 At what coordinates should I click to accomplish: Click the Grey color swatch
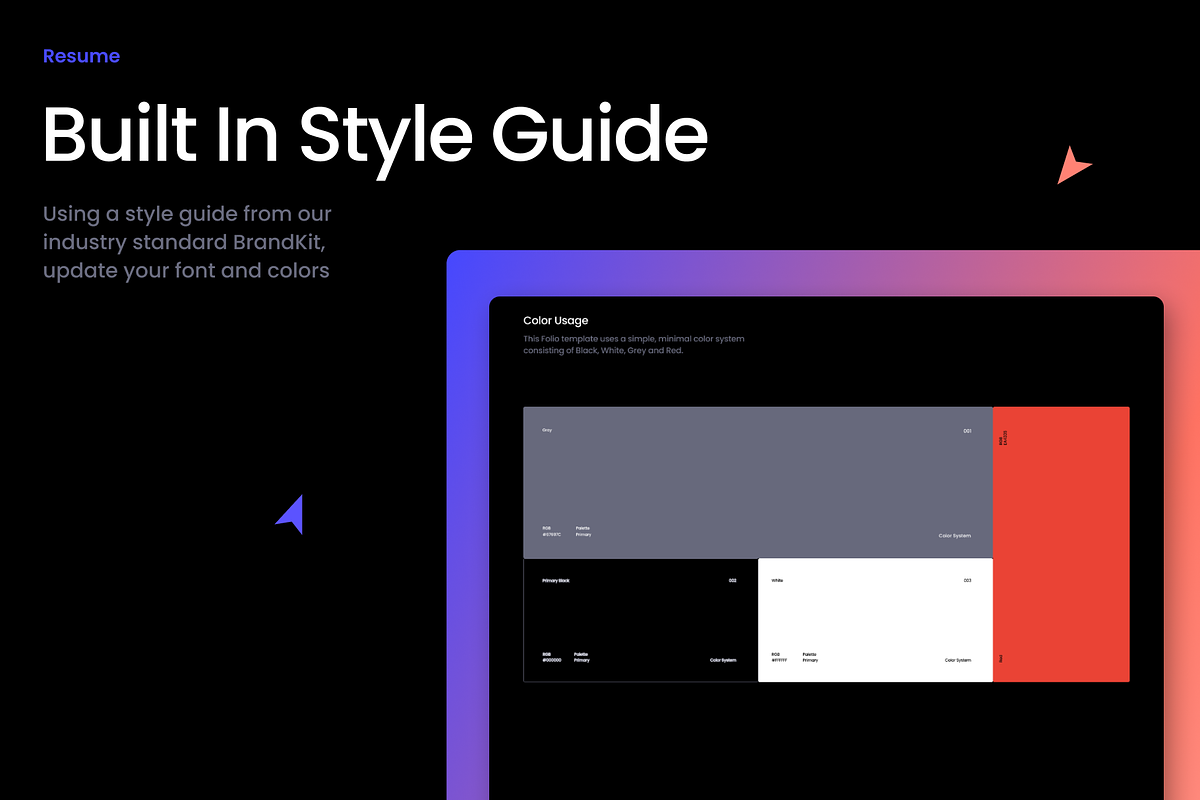758,482
